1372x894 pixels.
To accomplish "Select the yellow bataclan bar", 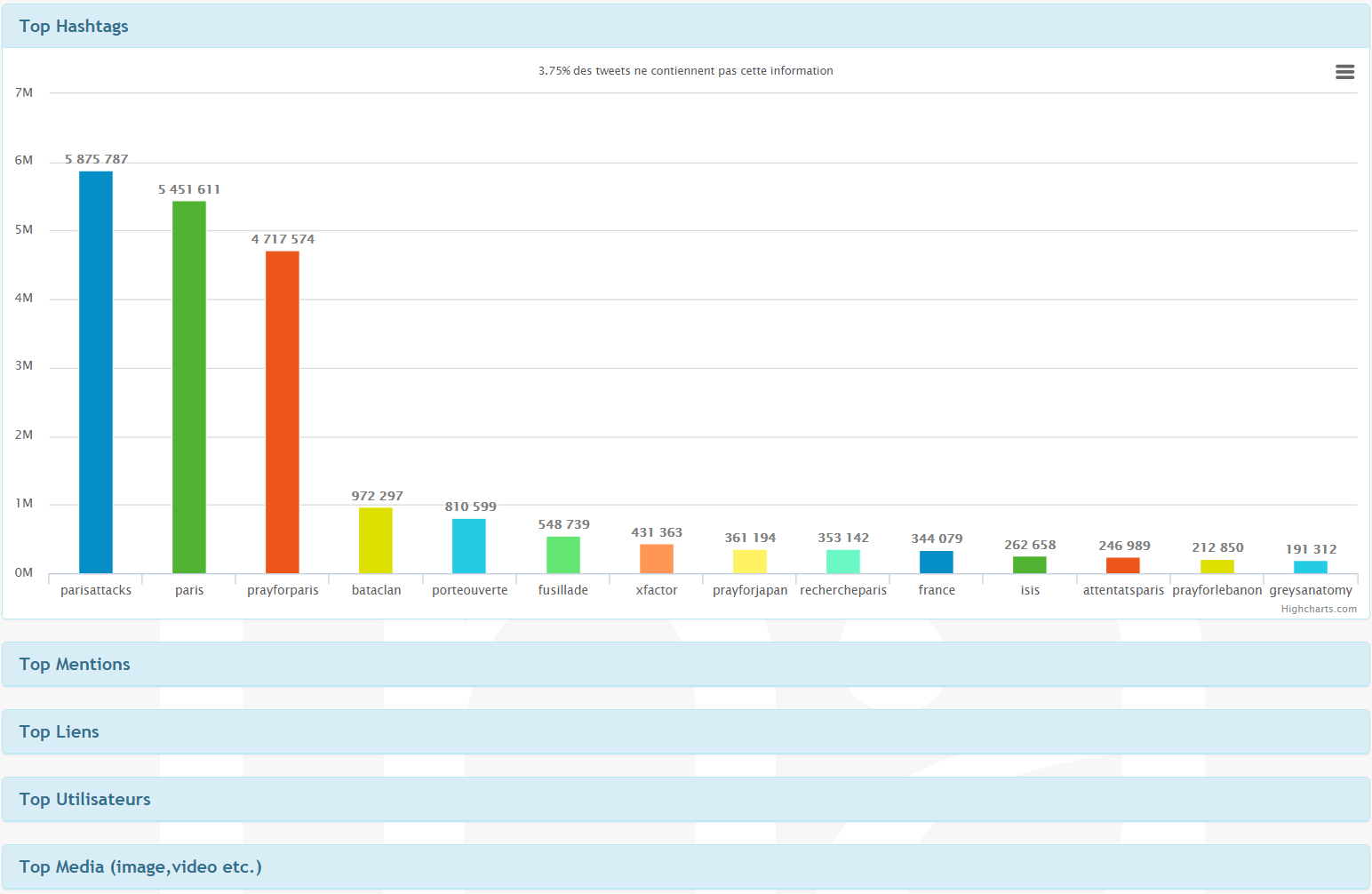I will [376, 540].
